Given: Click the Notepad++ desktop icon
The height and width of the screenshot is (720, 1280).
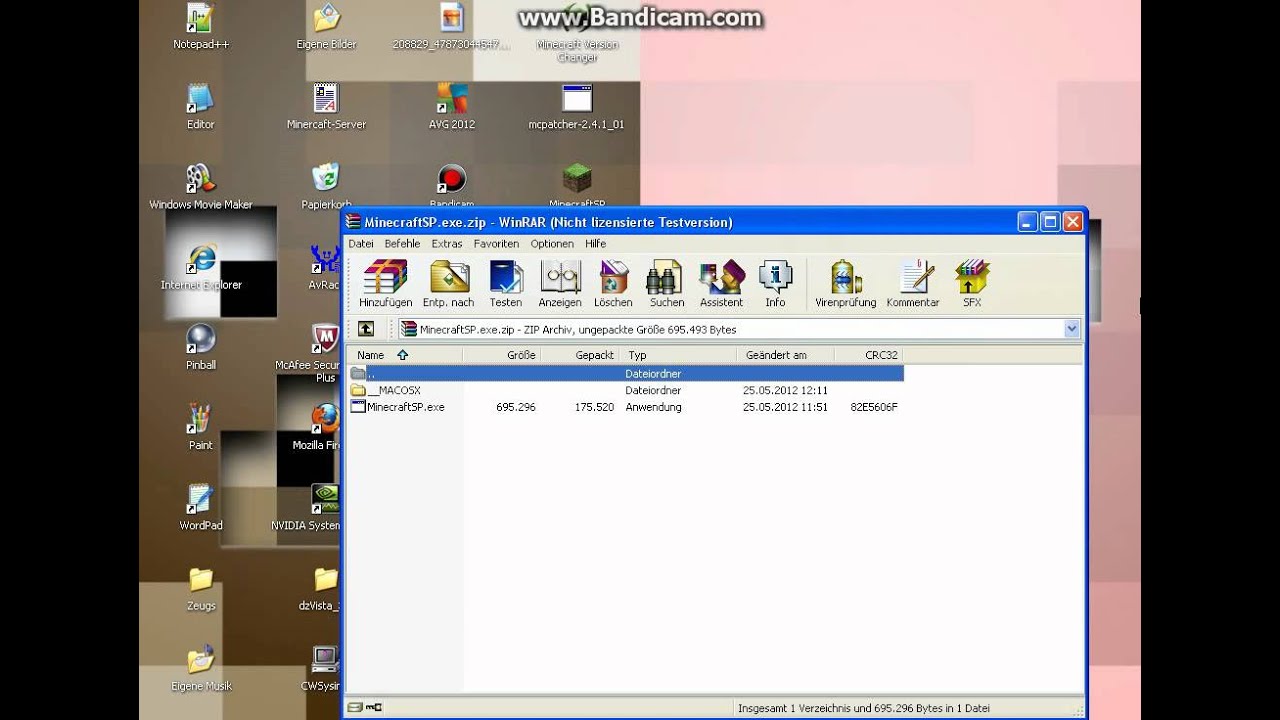Looking at the screenshot, I should (200, 27).
